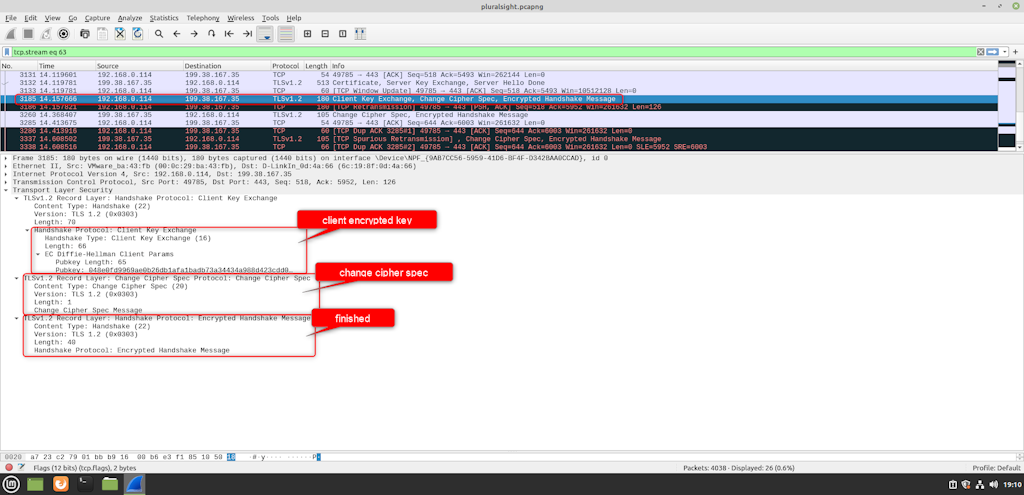Toggle auto-scroll during live capture
Viewport: 1024px width, 495px height.
pos(265,33)
